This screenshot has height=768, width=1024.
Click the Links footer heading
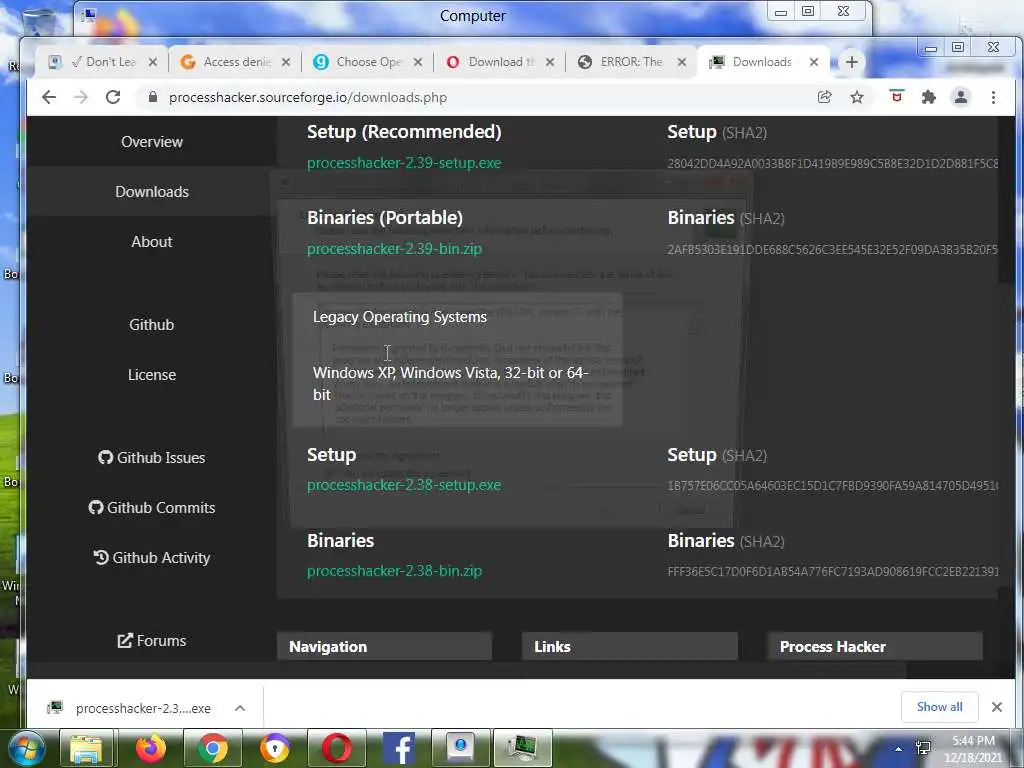[x=552, y=647]
